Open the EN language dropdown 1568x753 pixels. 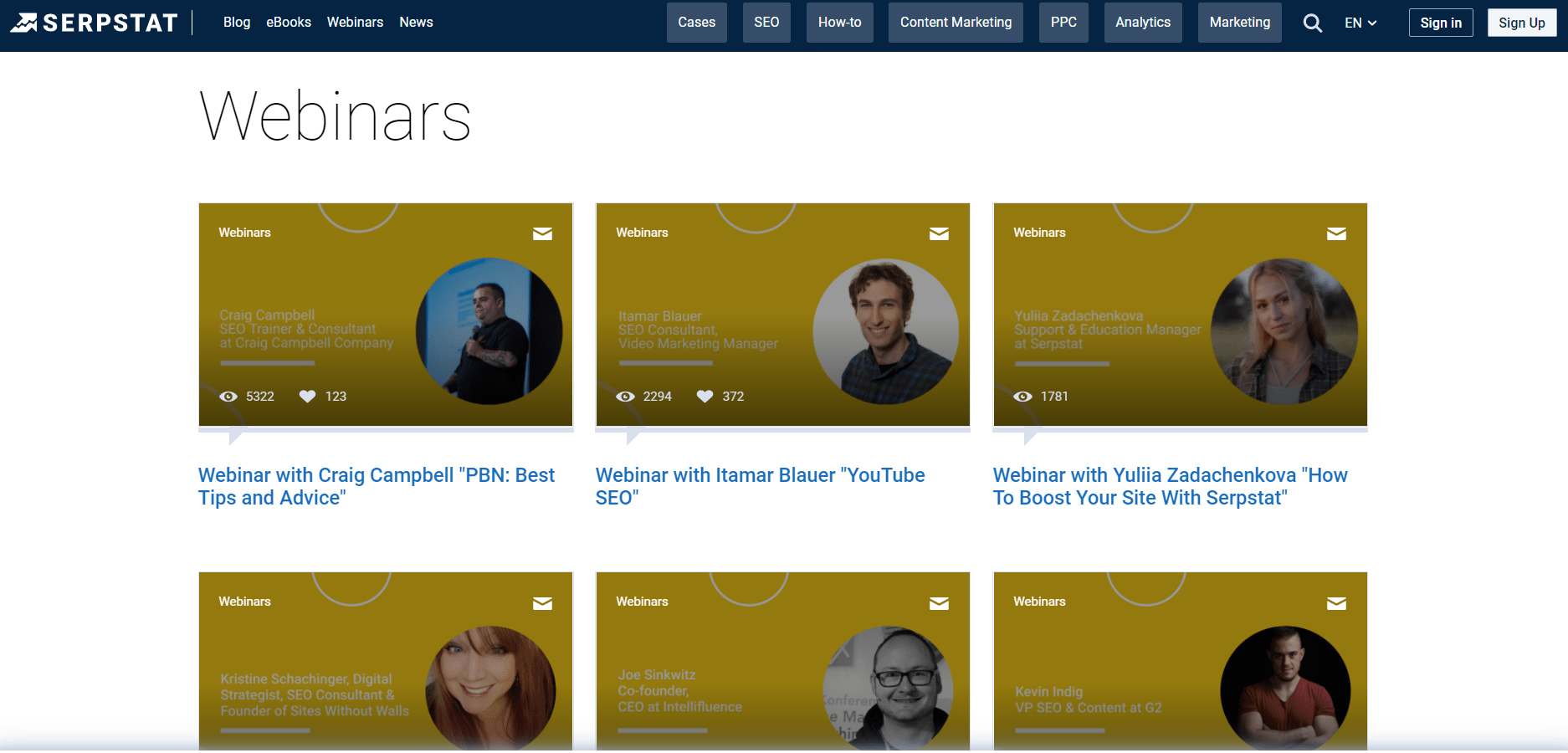click(x=1360, y=23)
